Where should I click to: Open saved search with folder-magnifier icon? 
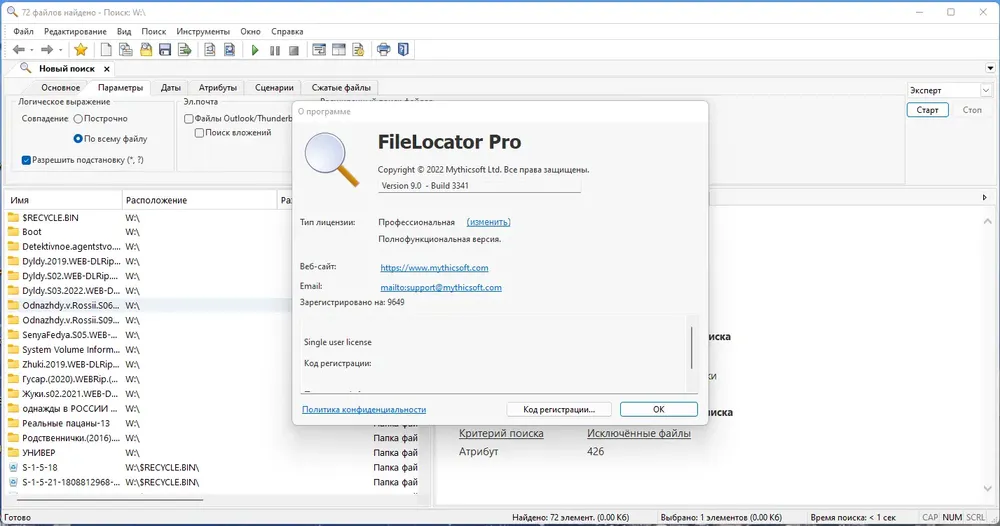(146, 50)
